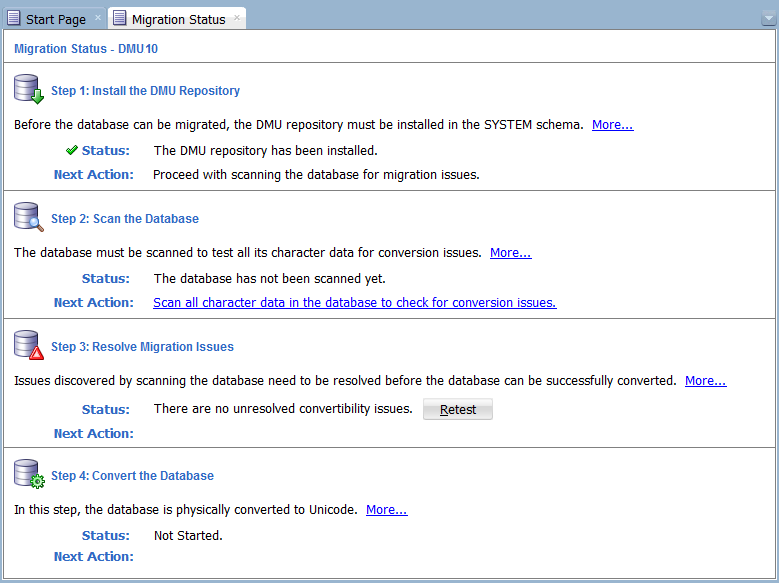Click the Step 2: Scan the Database heading
Viewport: 779px width, 583px height.
tap(125, 219)
